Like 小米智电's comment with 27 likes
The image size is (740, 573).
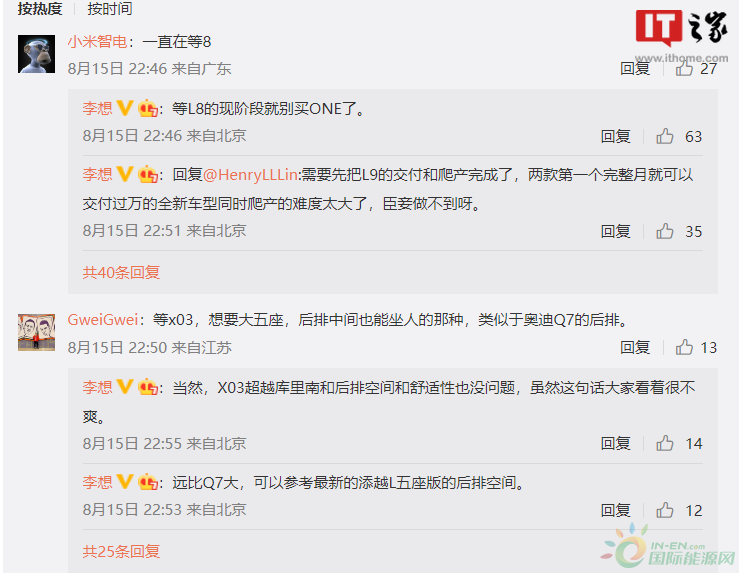pyautogui.click(x=684, y=68)
